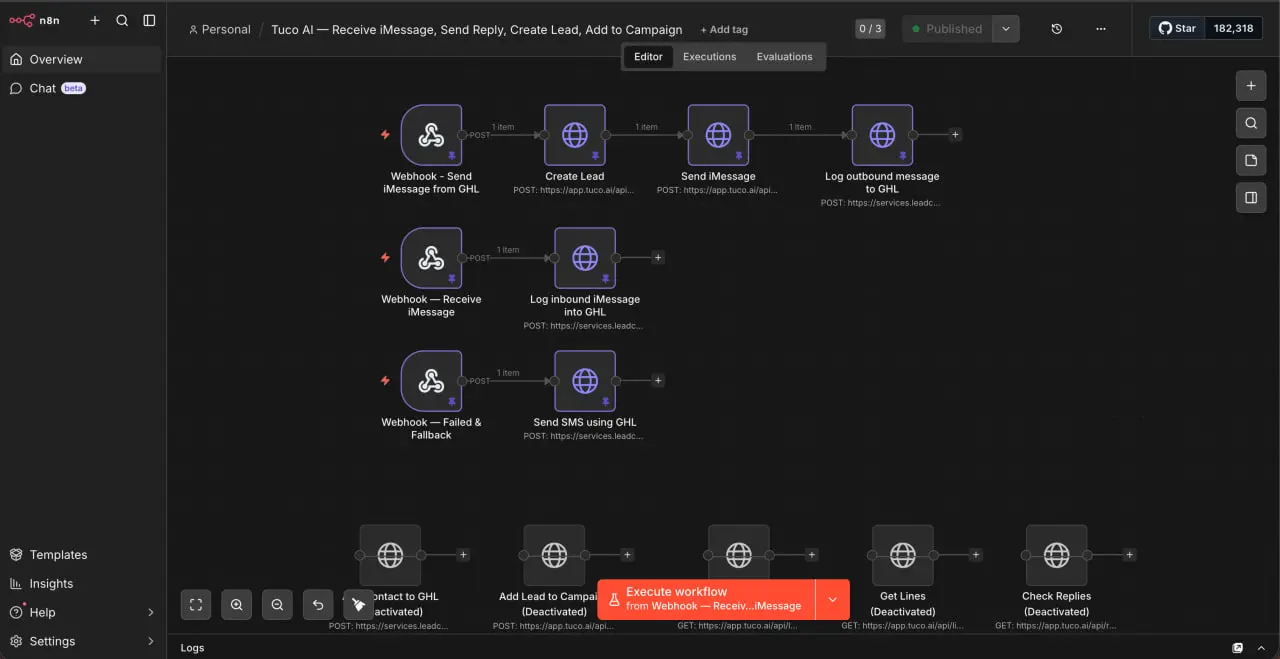Screen dimensions: 1280x659
Task: Add node after 'Check Replies (Deactivated)'
Action: [1130, 555]
